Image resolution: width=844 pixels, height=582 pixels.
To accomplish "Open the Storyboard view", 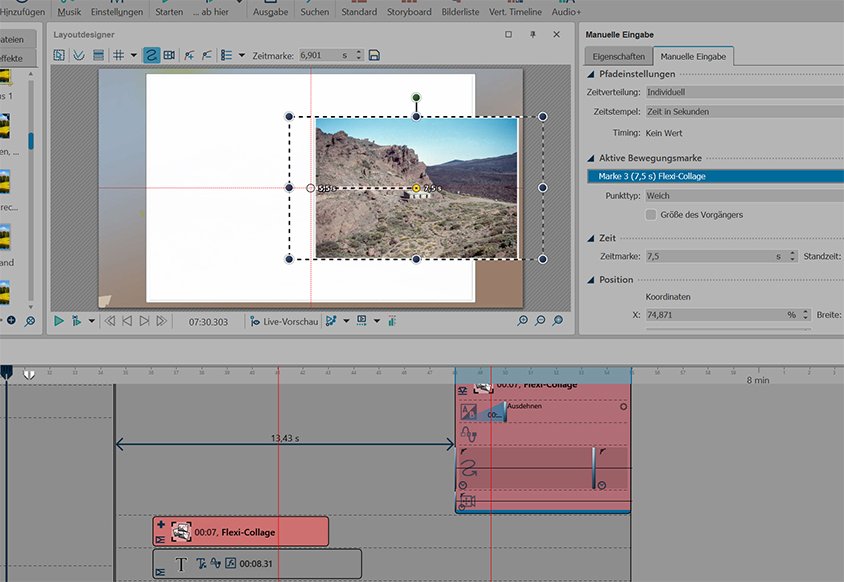I will pyautogui.click(x=409, y=11).
